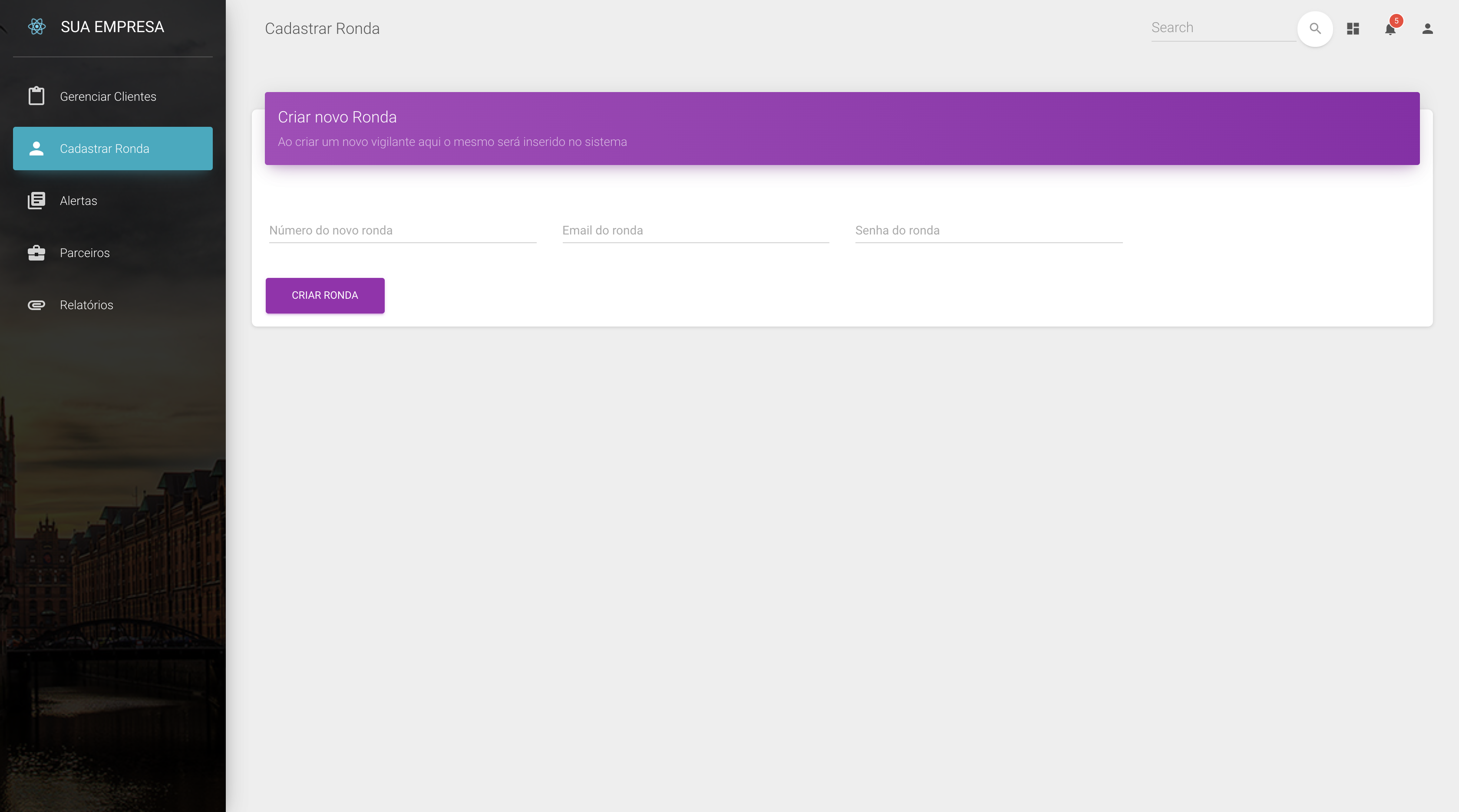Click the Search text box in header
1459x812 pixels.
coord(1222,28)
